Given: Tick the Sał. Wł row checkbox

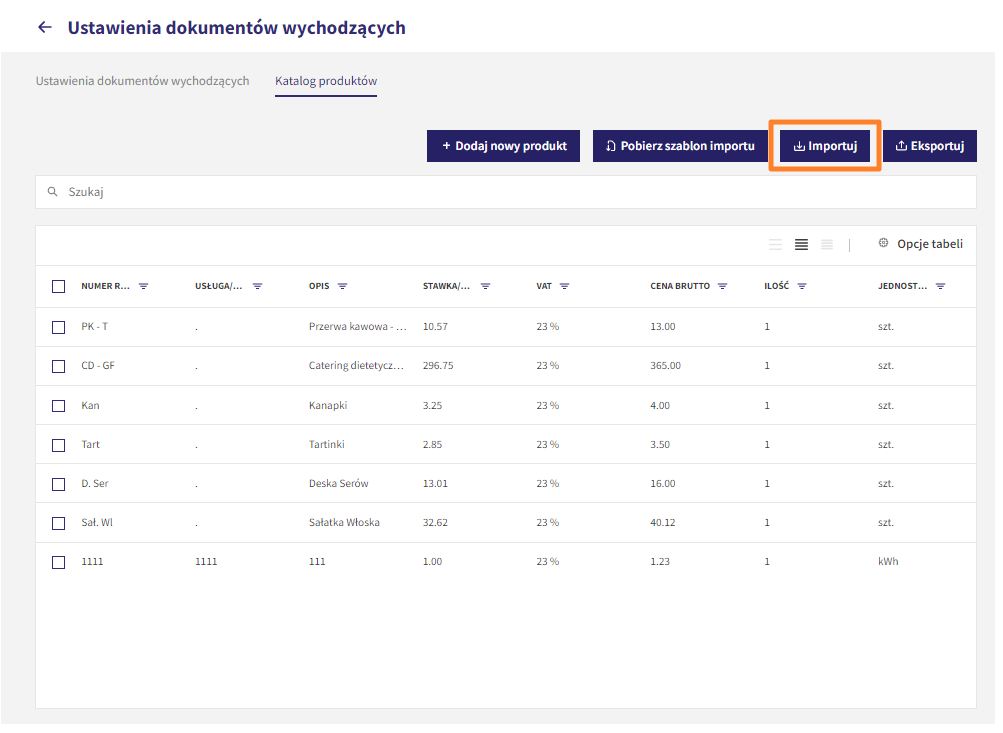Looking at the screenshot, I should tap(58, 523).
